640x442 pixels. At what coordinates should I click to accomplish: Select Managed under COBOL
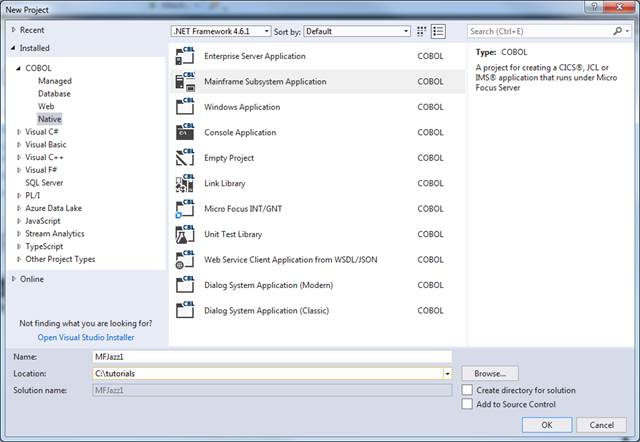(x=55, y=81)
